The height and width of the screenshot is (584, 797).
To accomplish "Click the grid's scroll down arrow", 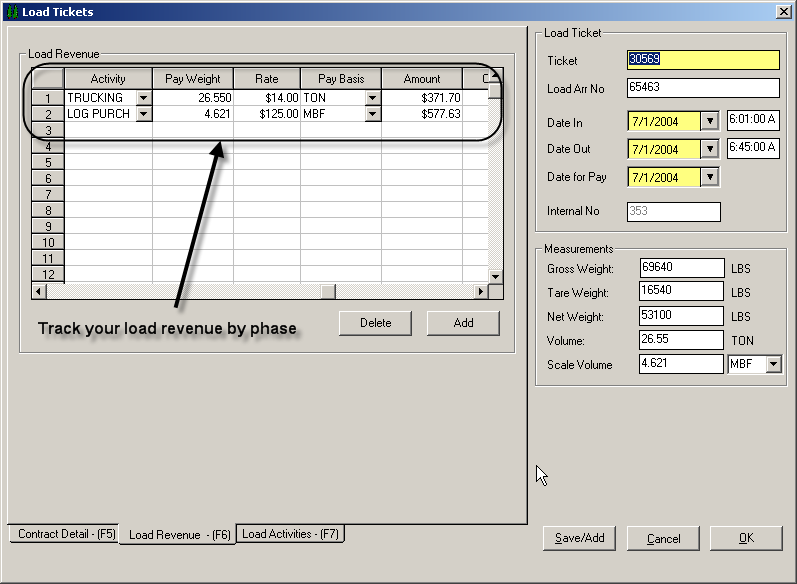I will point(495,276).
